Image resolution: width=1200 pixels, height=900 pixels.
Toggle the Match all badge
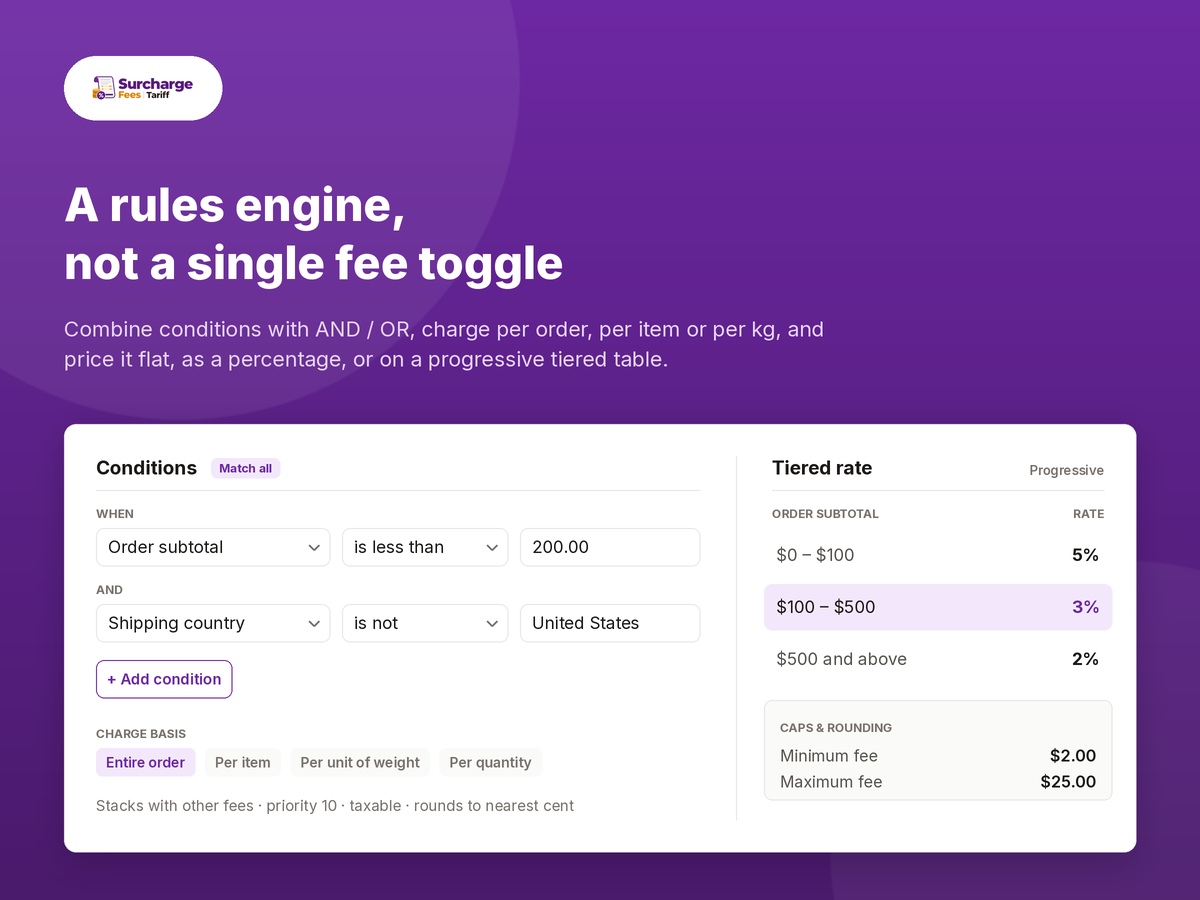tap(245, 468)
